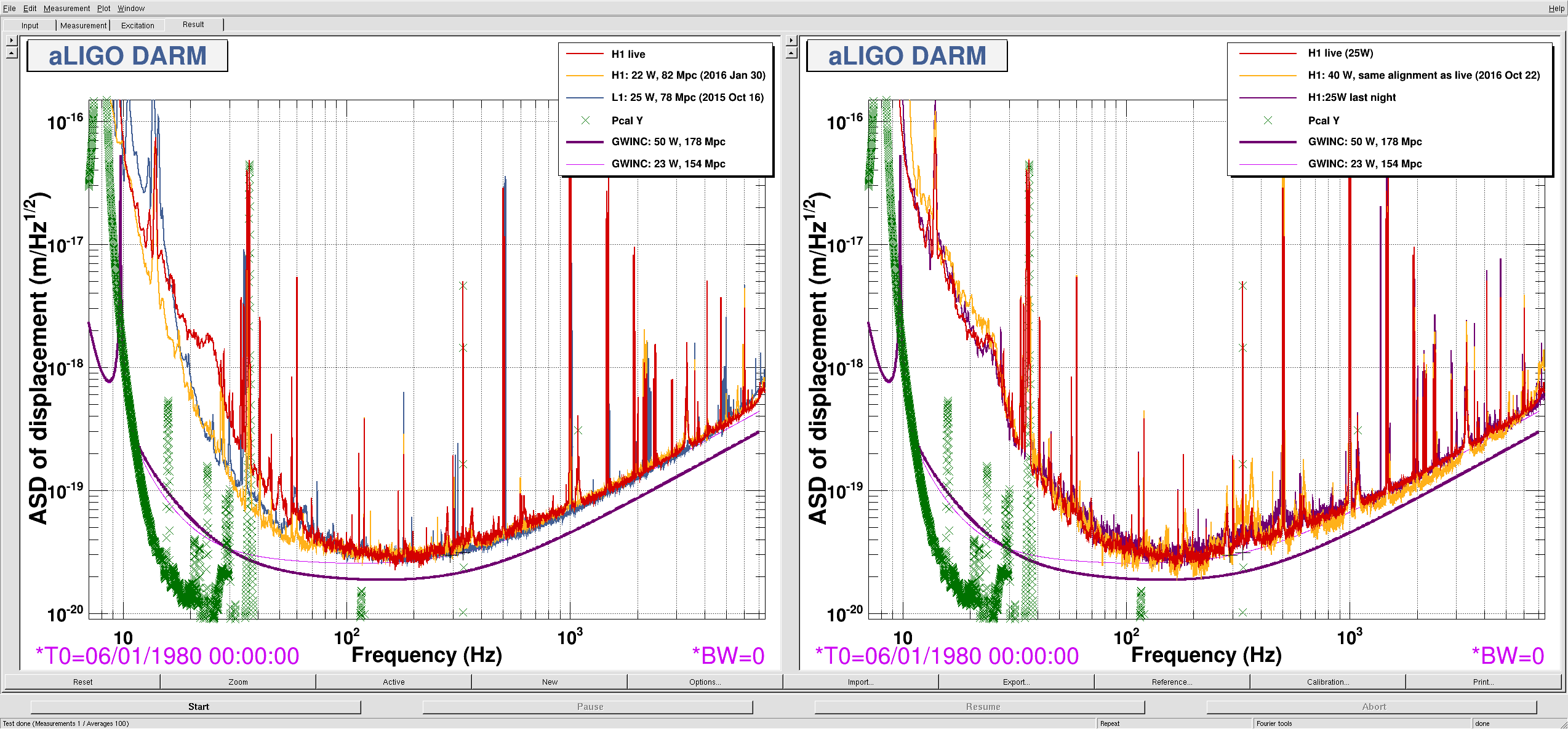Click the 'H1:25W last night' legend entry
Image resolution: width=1568 pixels, height=729 pixels.
click(1352, 97)
